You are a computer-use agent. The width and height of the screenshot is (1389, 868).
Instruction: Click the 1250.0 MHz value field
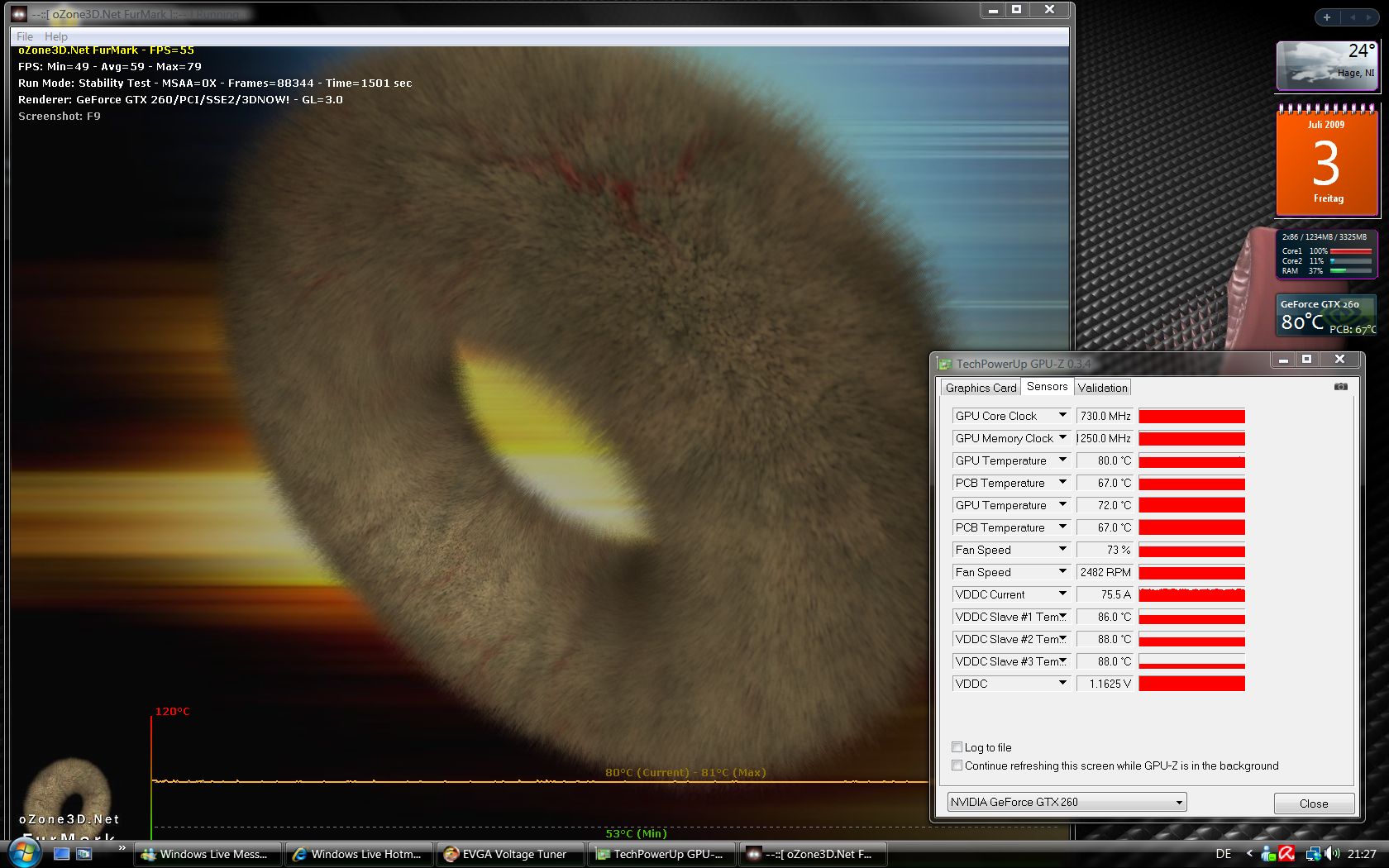click(x=1105, y=438)
